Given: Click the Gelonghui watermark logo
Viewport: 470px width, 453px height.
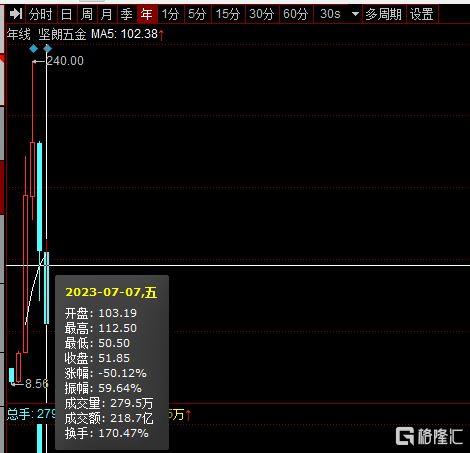Looking at the screenshot, I should (429, 436).
